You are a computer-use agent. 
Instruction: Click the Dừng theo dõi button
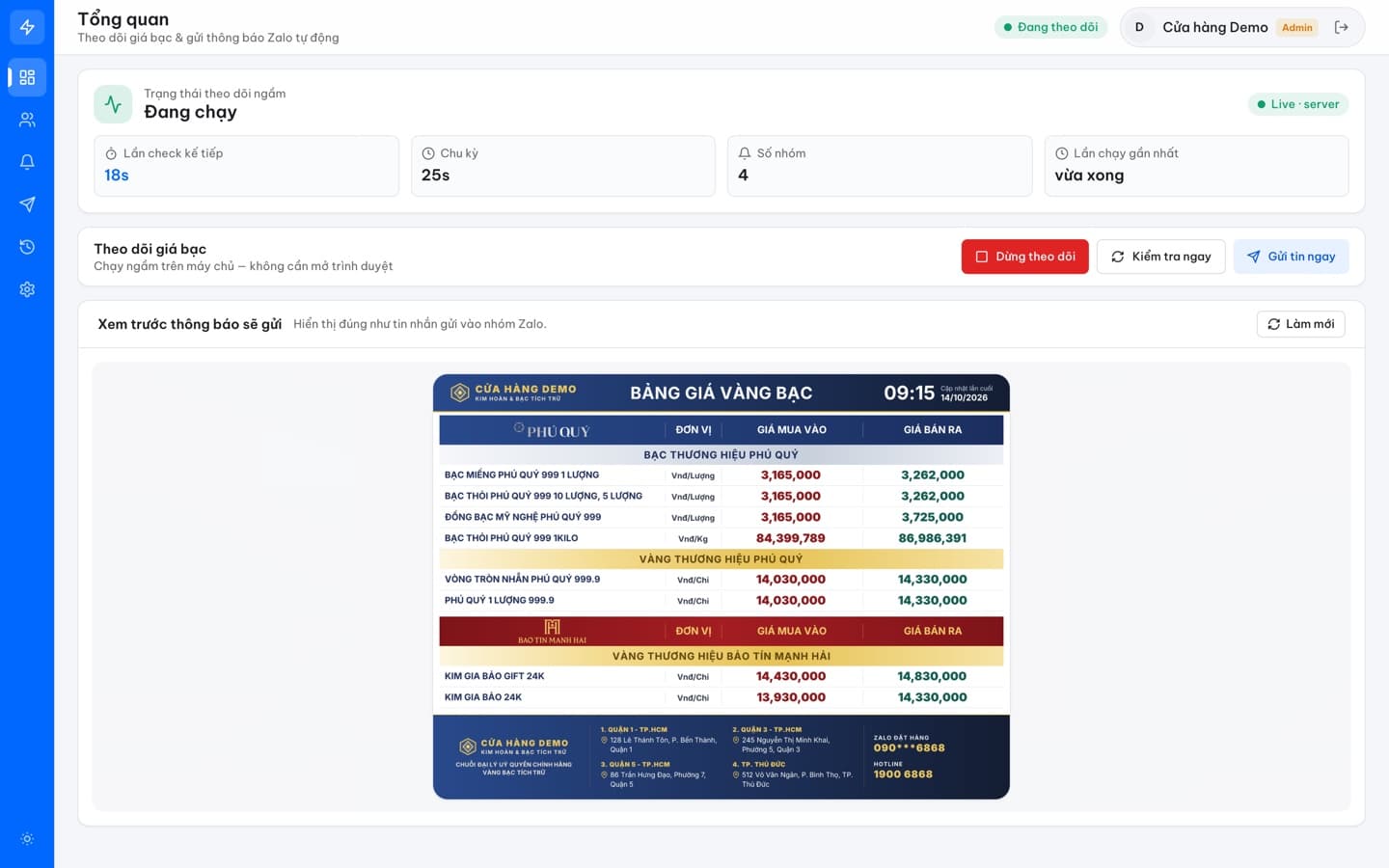point(1024,257)
